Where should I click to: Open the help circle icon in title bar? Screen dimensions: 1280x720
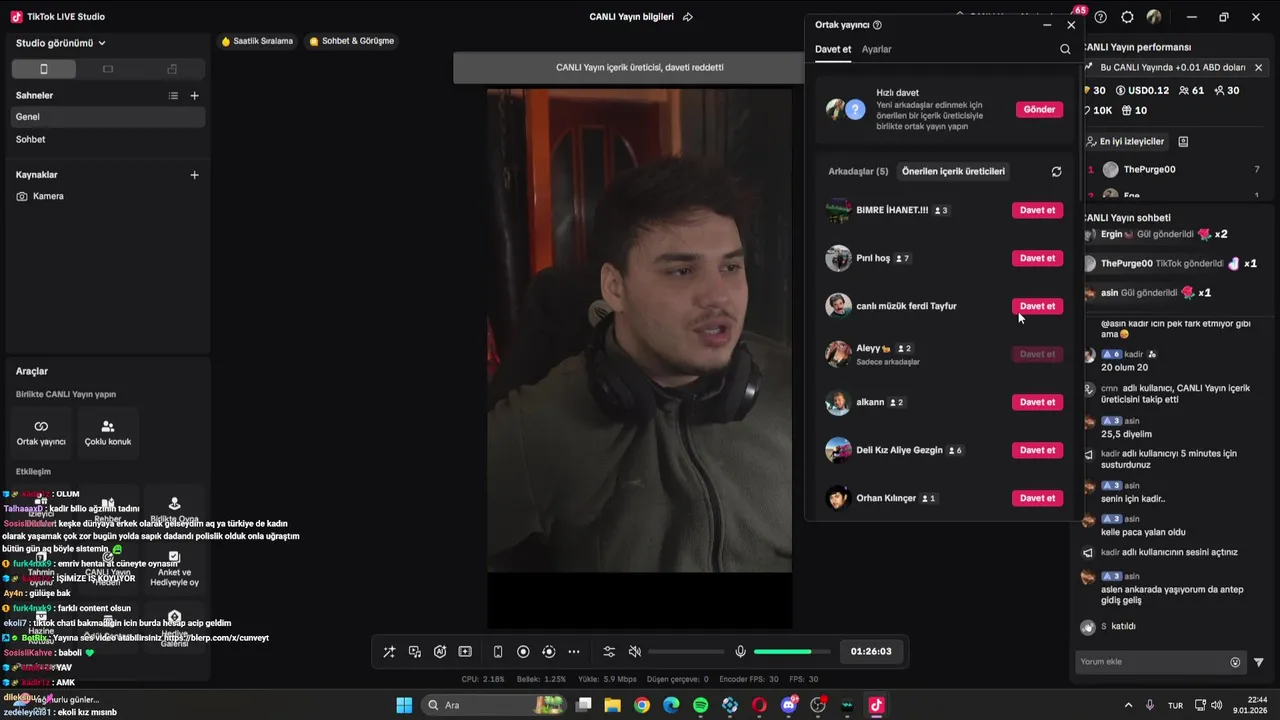click(x=1101, y=17)
